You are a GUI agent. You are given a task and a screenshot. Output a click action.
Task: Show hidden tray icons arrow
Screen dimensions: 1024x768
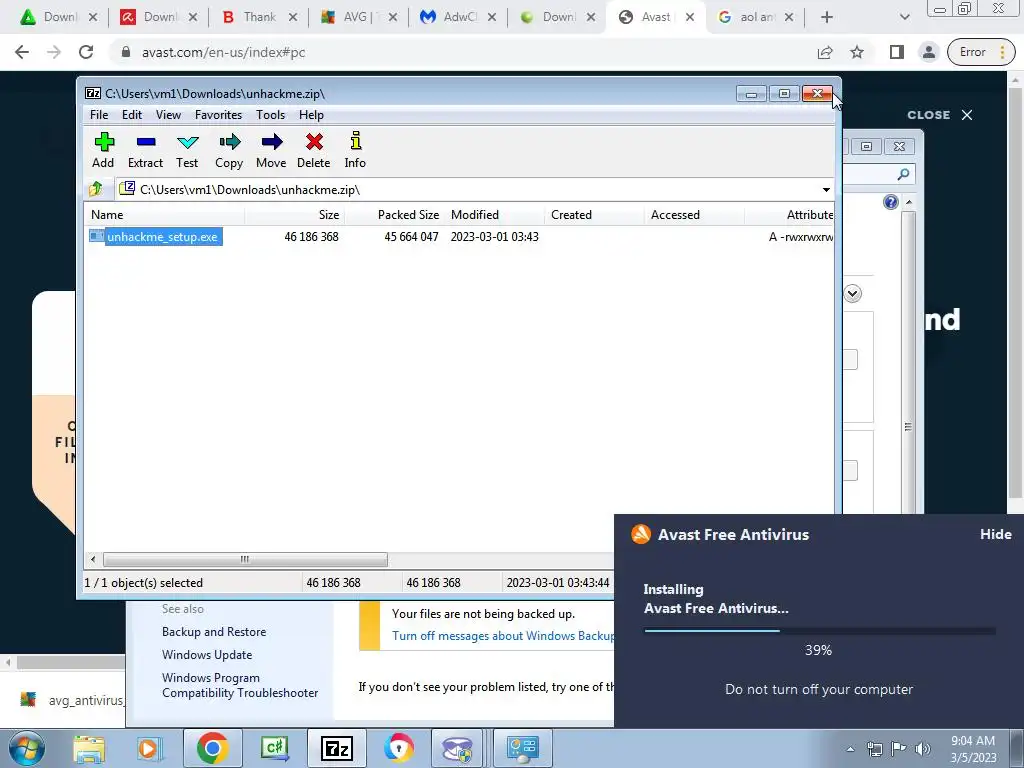(850, 749)
